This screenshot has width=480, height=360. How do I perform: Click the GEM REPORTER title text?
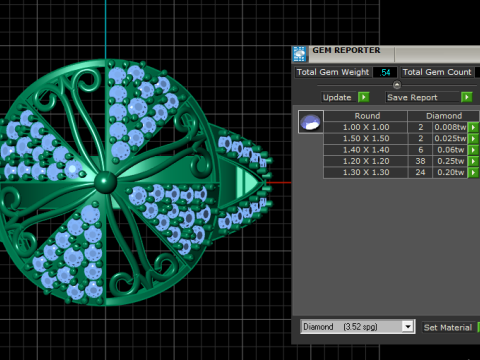[346, 50]
